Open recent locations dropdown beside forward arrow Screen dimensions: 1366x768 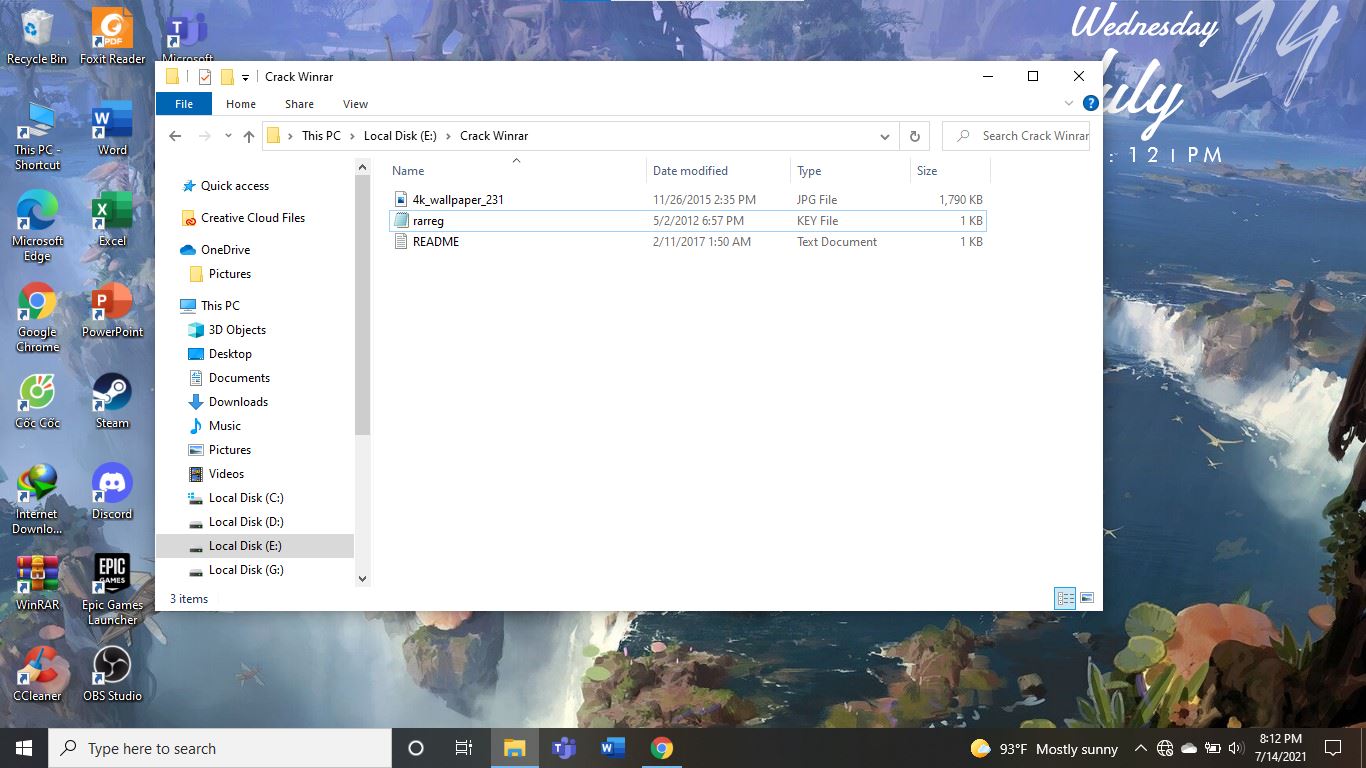tap(227, 135)
